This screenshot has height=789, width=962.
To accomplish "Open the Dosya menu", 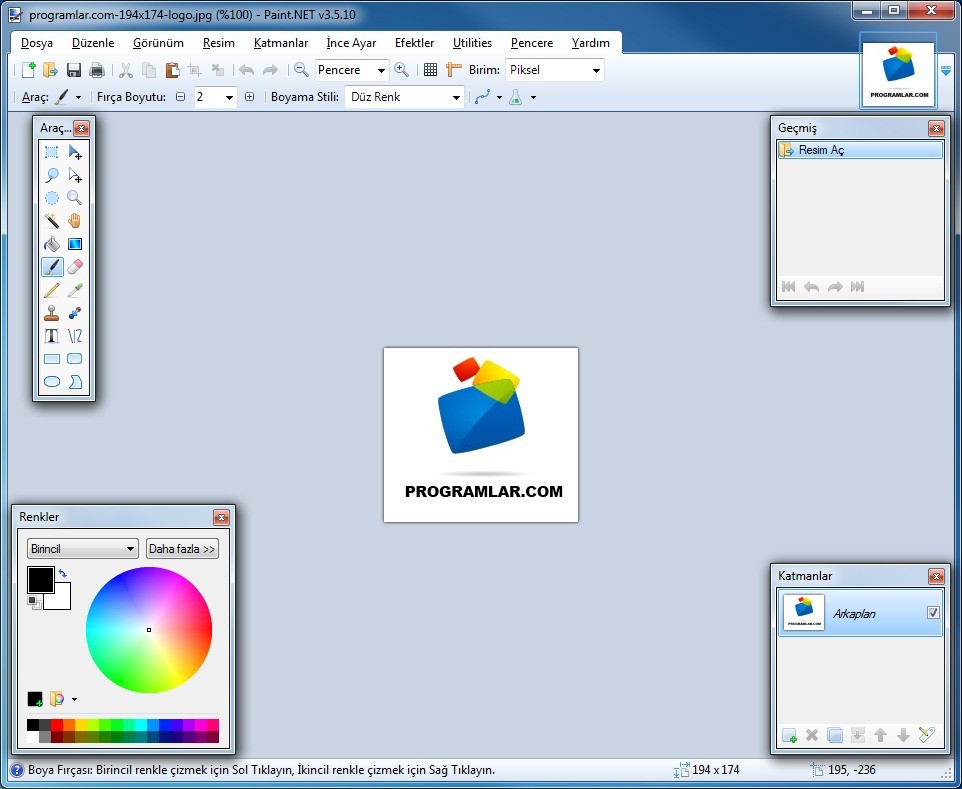I will click(x=37, y=43).
